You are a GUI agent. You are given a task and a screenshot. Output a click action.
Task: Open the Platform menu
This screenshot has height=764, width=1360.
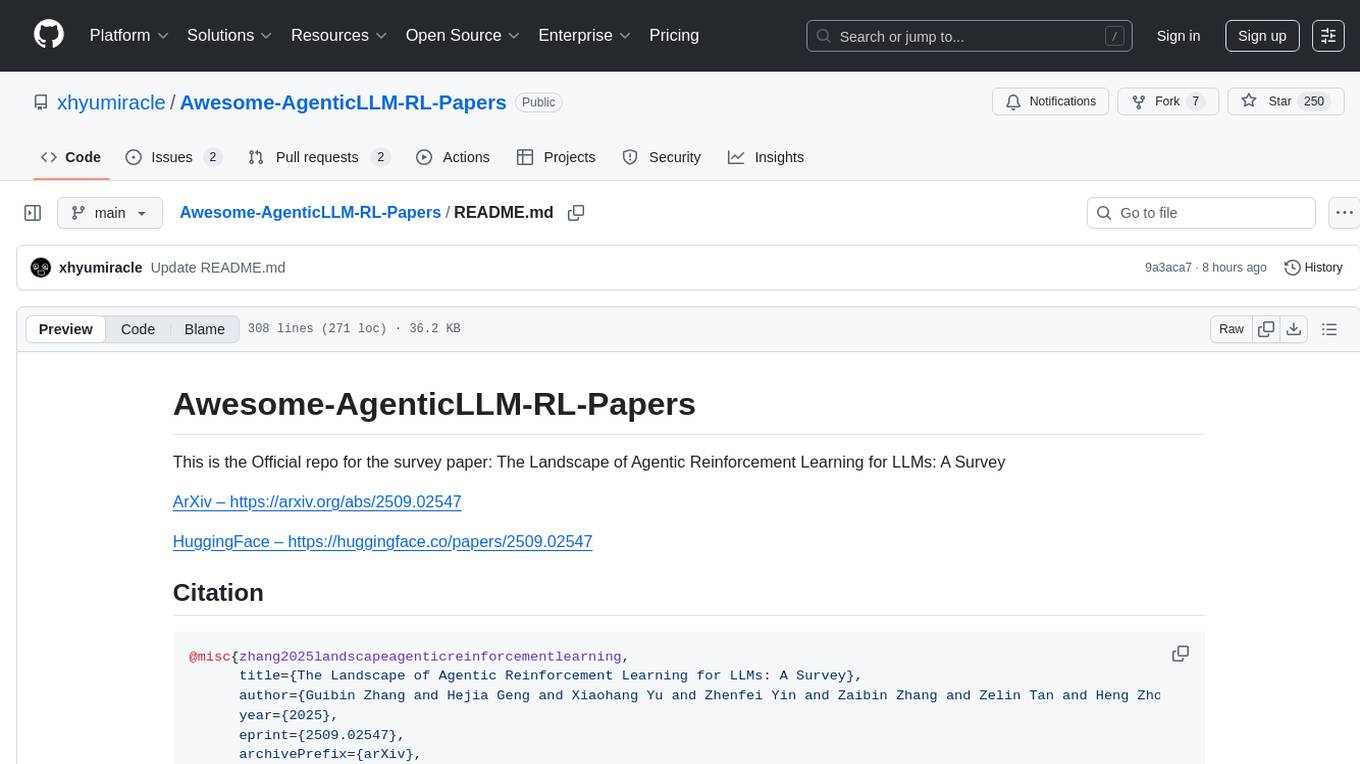129,35
